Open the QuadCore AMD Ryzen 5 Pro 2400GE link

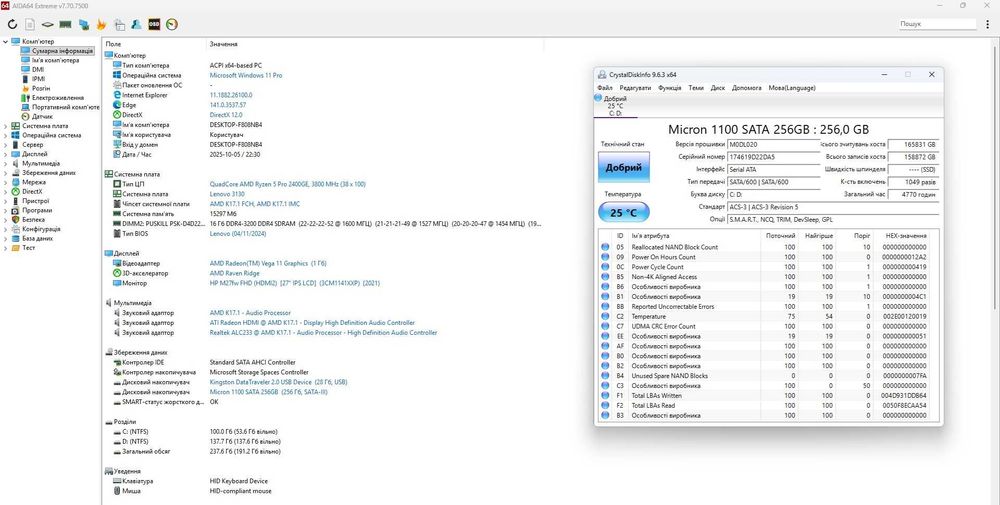pos(288,184)
